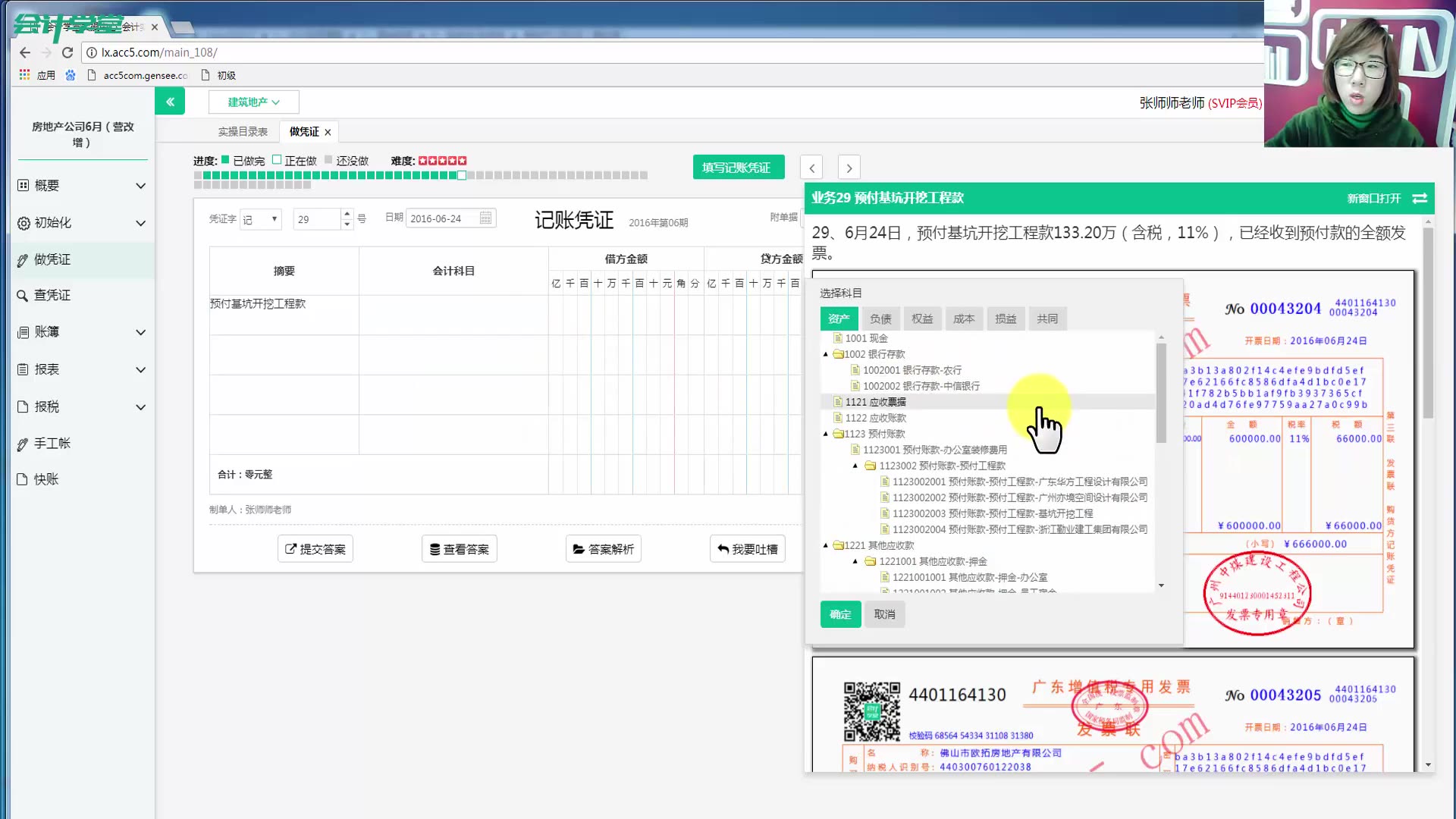Open 查凭证 search item in sidebar
The width and height of the screenshot is (1456, 819).
[x=82, y=295]
